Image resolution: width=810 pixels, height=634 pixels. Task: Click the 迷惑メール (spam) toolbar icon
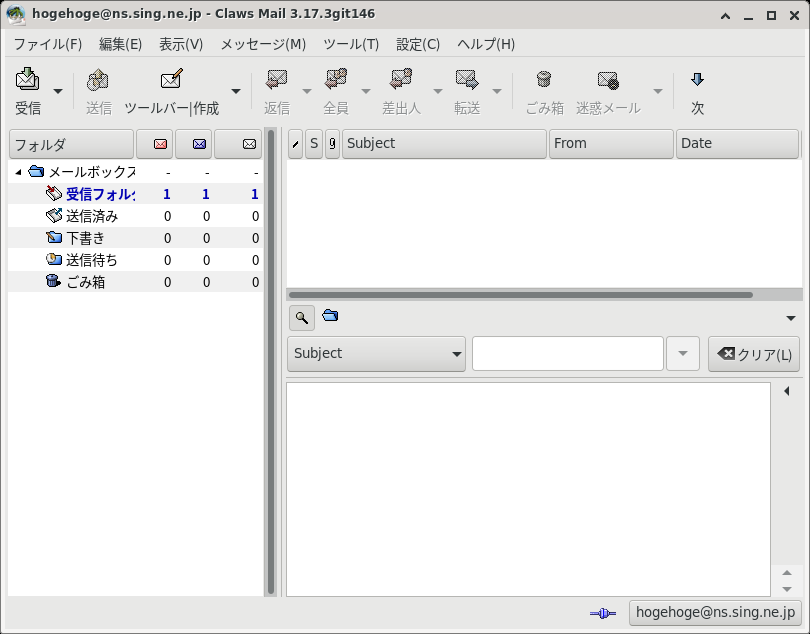tap(608, 80)
